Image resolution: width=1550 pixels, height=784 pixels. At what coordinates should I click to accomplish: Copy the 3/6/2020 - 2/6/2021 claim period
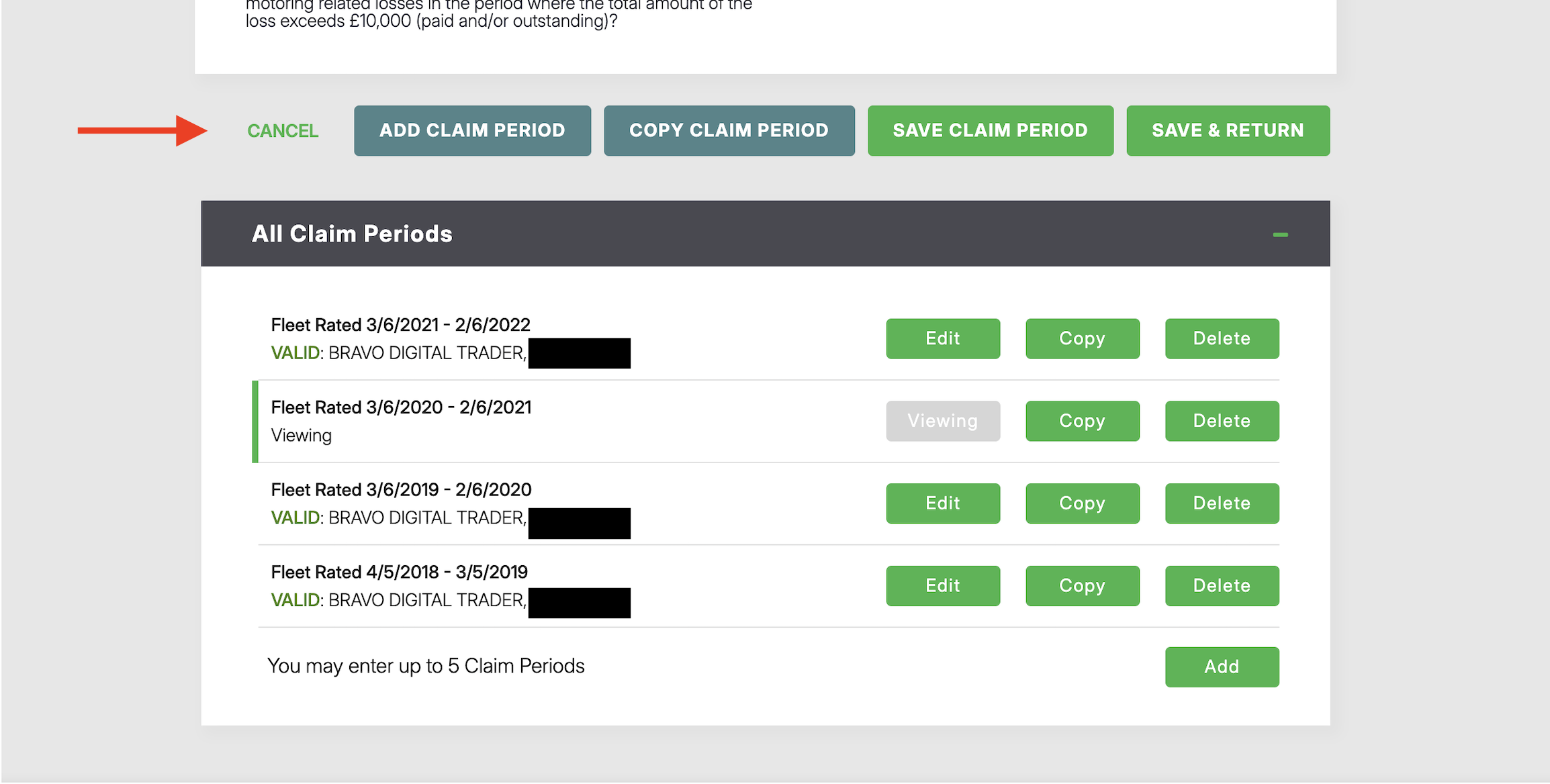point(1082,421)
